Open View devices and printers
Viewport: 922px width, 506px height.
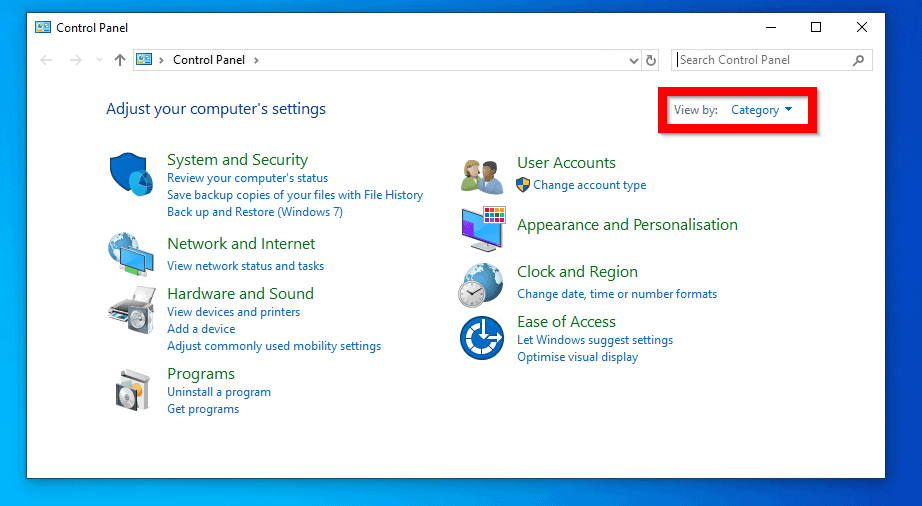click(x=233, y=312)
